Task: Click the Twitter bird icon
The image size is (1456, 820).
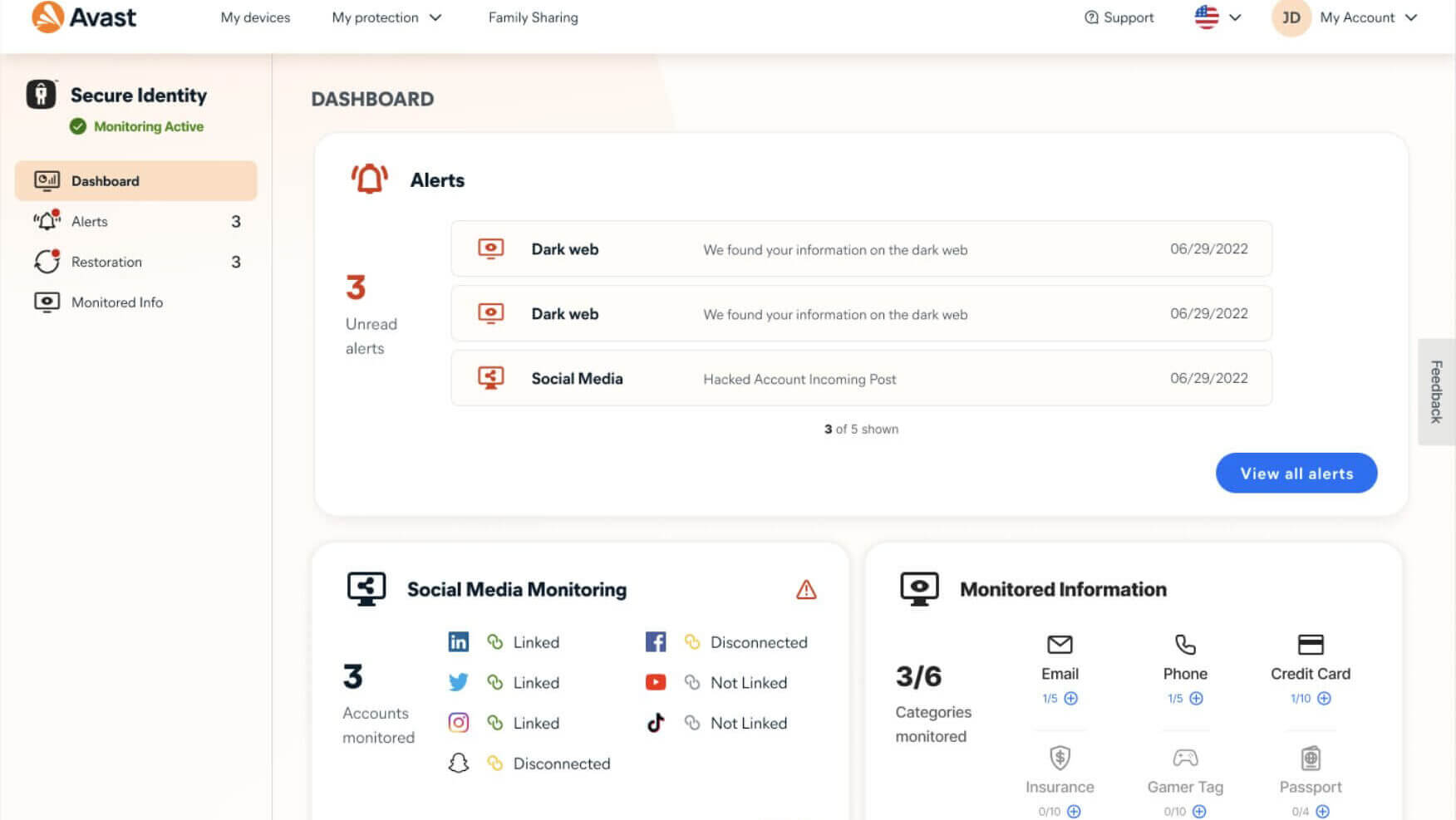Action: point(459,682)
